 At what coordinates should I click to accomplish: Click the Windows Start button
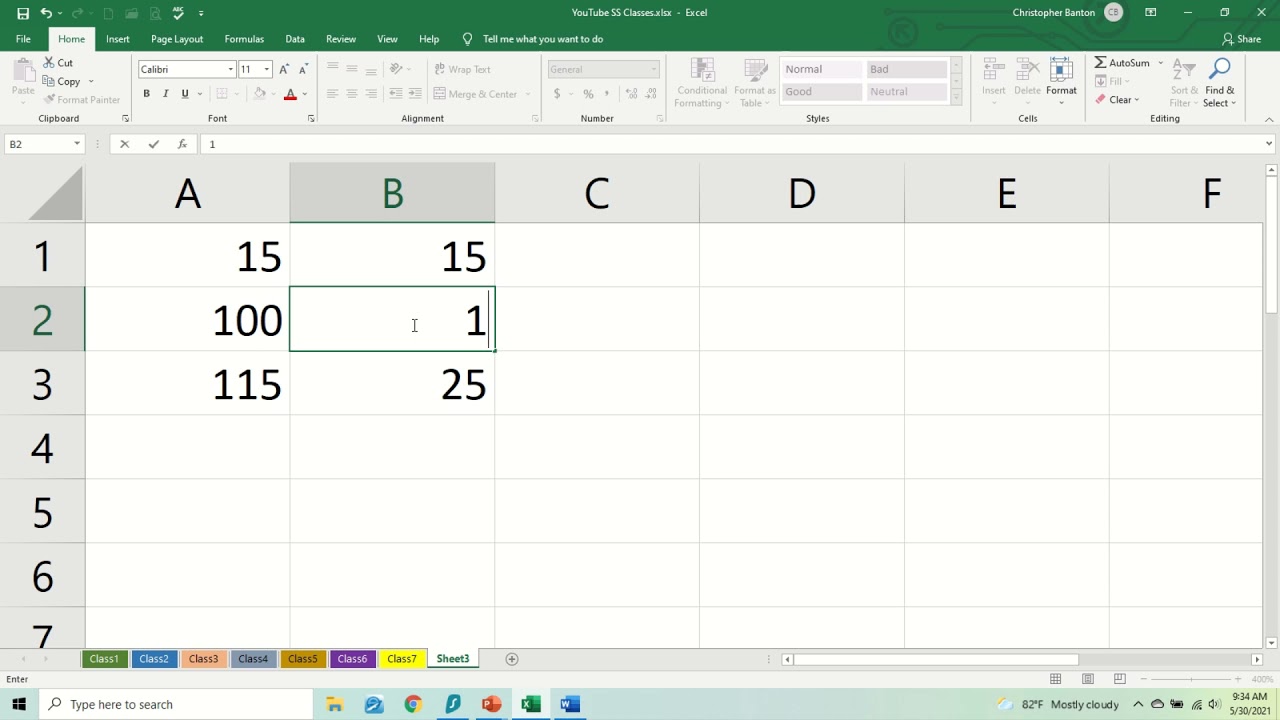(19, 704)
